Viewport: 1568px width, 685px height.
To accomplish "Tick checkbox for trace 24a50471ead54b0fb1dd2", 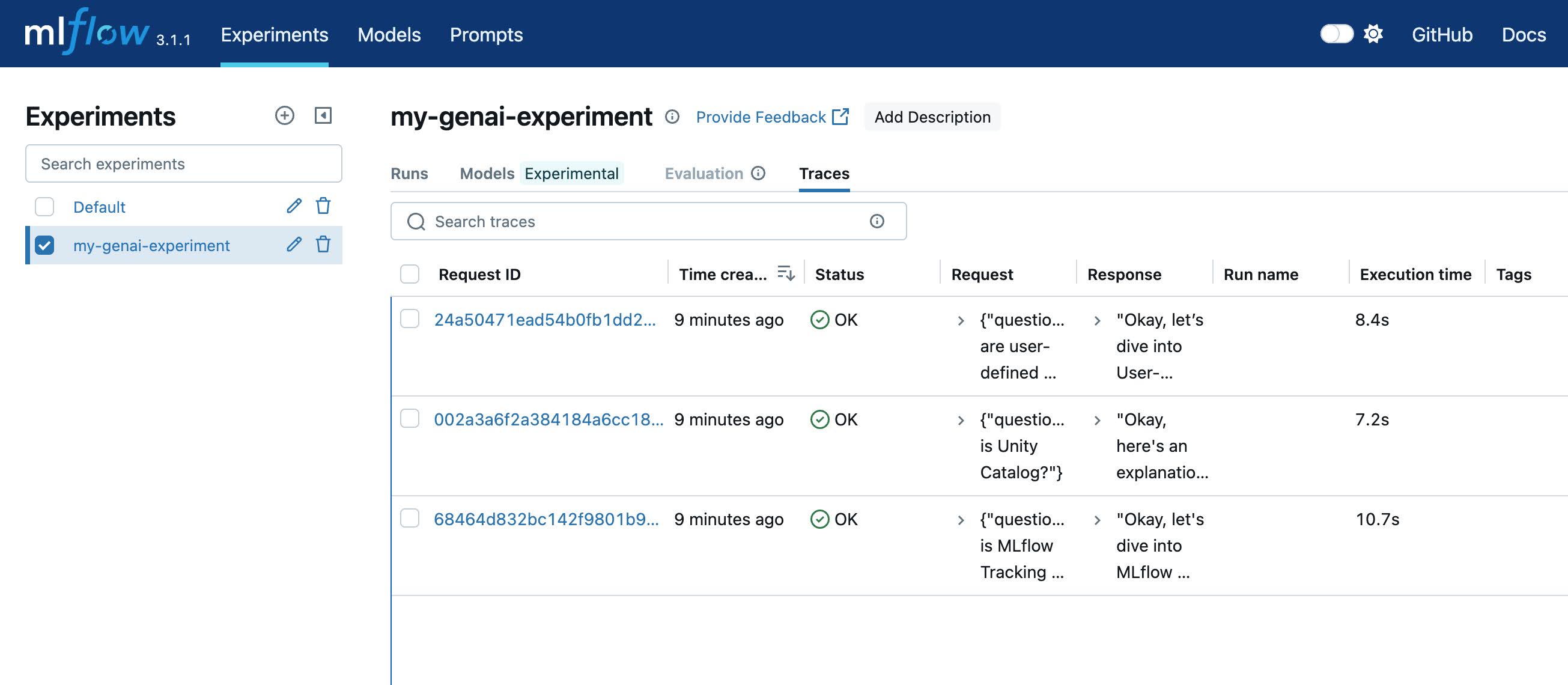I will pyautogui.click(x=410, y=319).
